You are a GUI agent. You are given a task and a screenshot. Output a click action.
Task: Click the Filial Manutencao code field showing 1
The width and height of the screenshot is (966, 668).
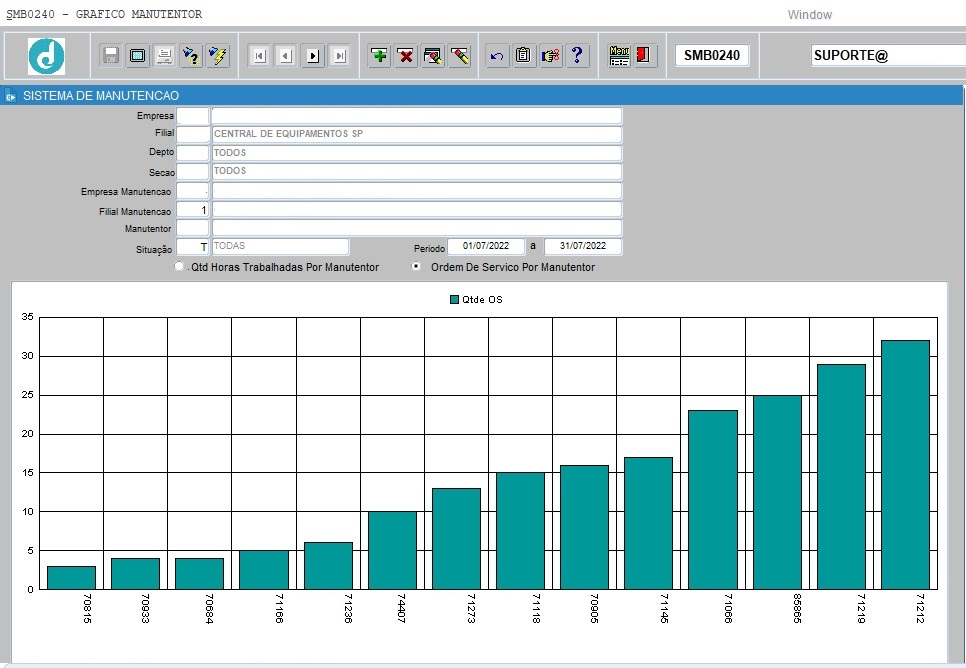pyautogui.click(x=193, y=210)
